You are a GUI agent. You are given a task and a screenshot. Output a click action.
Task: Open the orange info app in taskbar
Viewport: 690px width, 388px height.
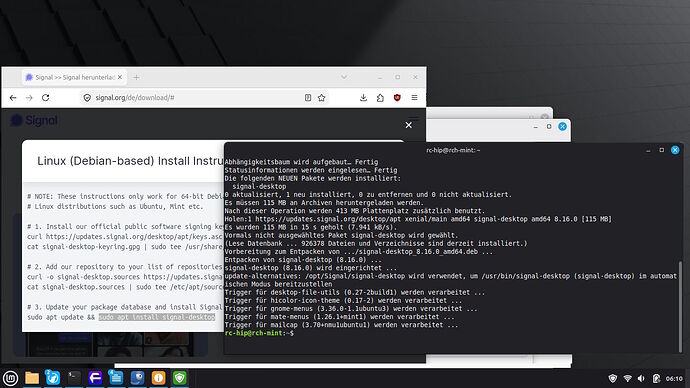click(x=158, y=378)
